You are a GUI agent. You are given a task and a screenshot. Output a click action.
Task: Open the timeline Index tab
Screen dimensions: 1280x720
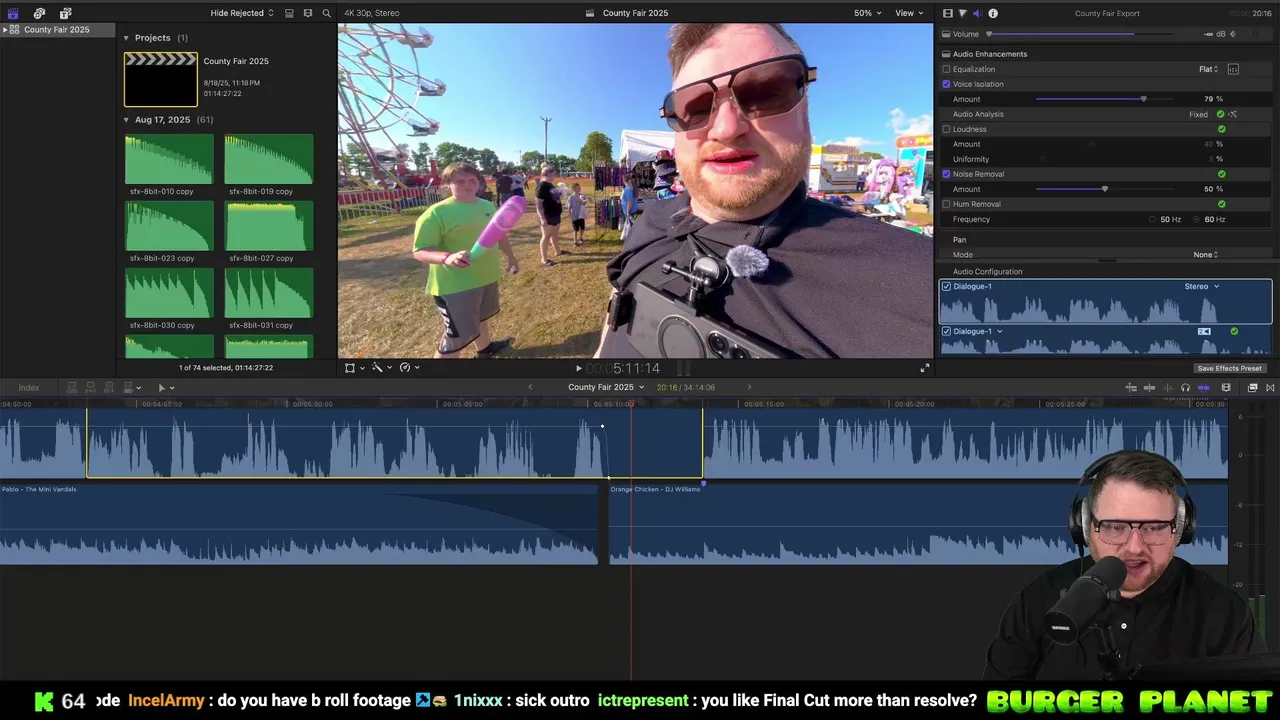(29, 388)
